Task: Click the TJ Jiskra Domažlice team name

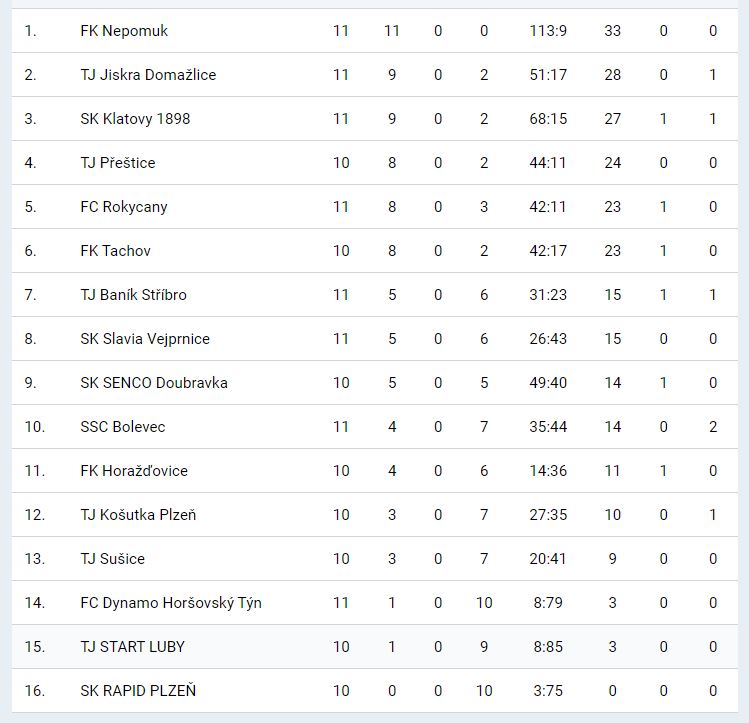Action: (148, 75)
